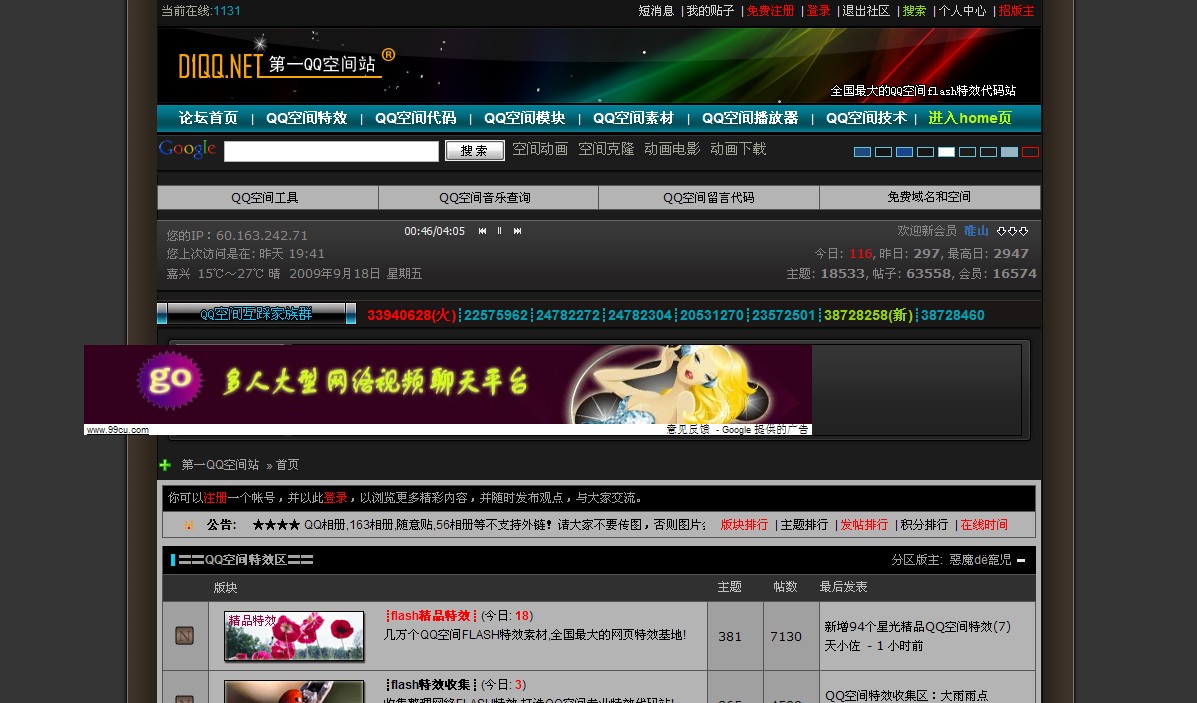This screenshot has width=1197, height=703.
Task: Click QQ group number 22575962
Action: [x=496, y=315]
